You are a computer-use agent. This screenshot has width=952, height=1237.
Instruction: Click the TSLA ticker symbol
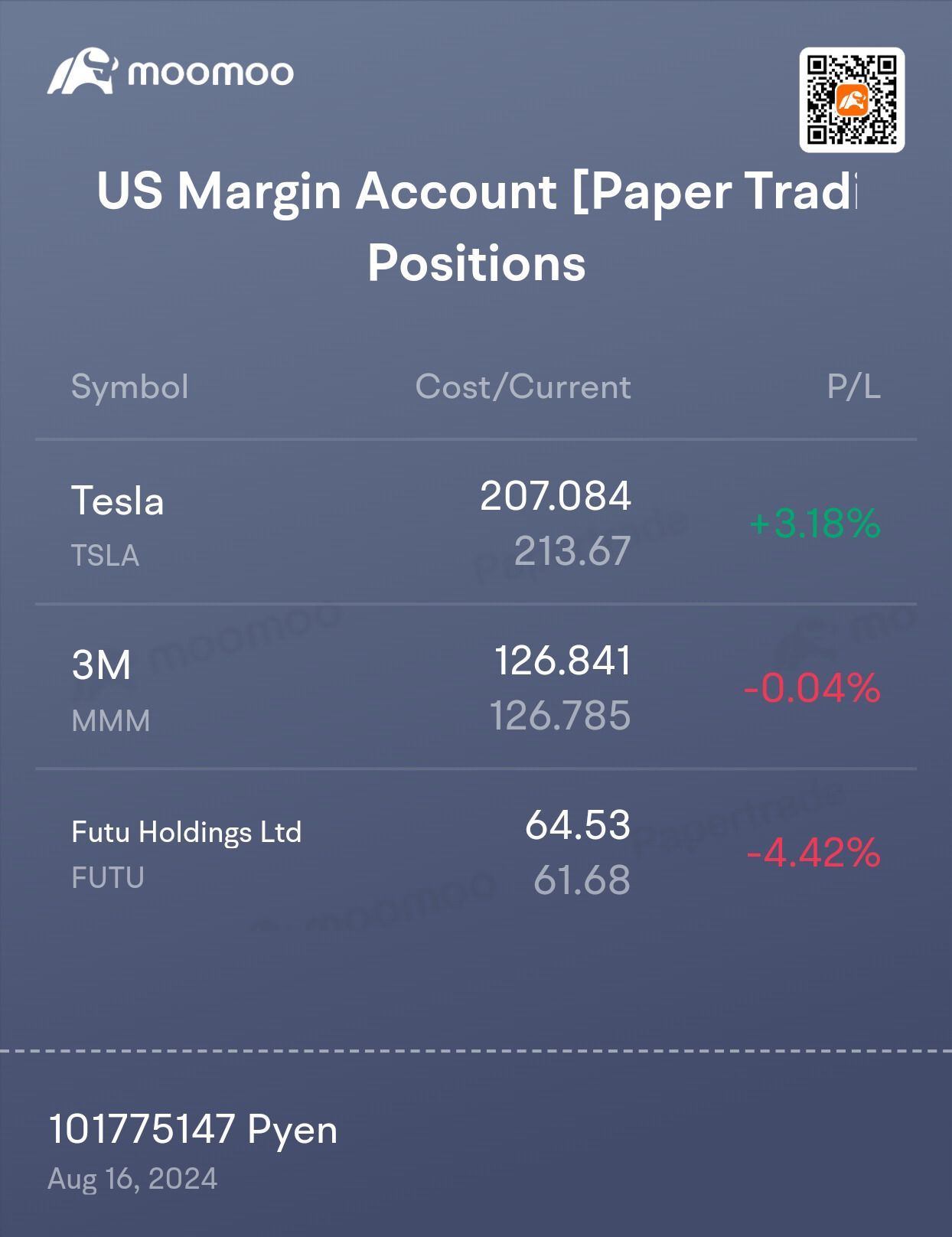(x=106, y=556)
